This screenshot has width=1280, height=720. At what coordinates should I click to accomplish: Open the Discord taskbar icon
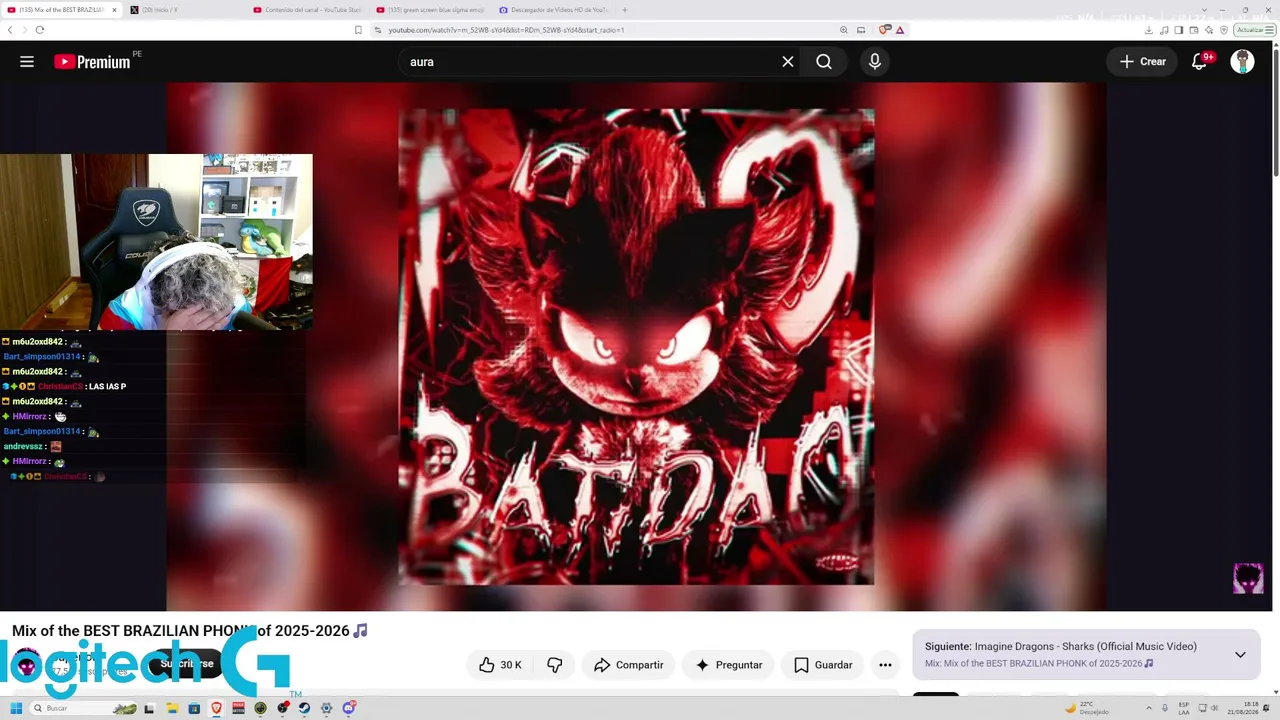[348, 708]
